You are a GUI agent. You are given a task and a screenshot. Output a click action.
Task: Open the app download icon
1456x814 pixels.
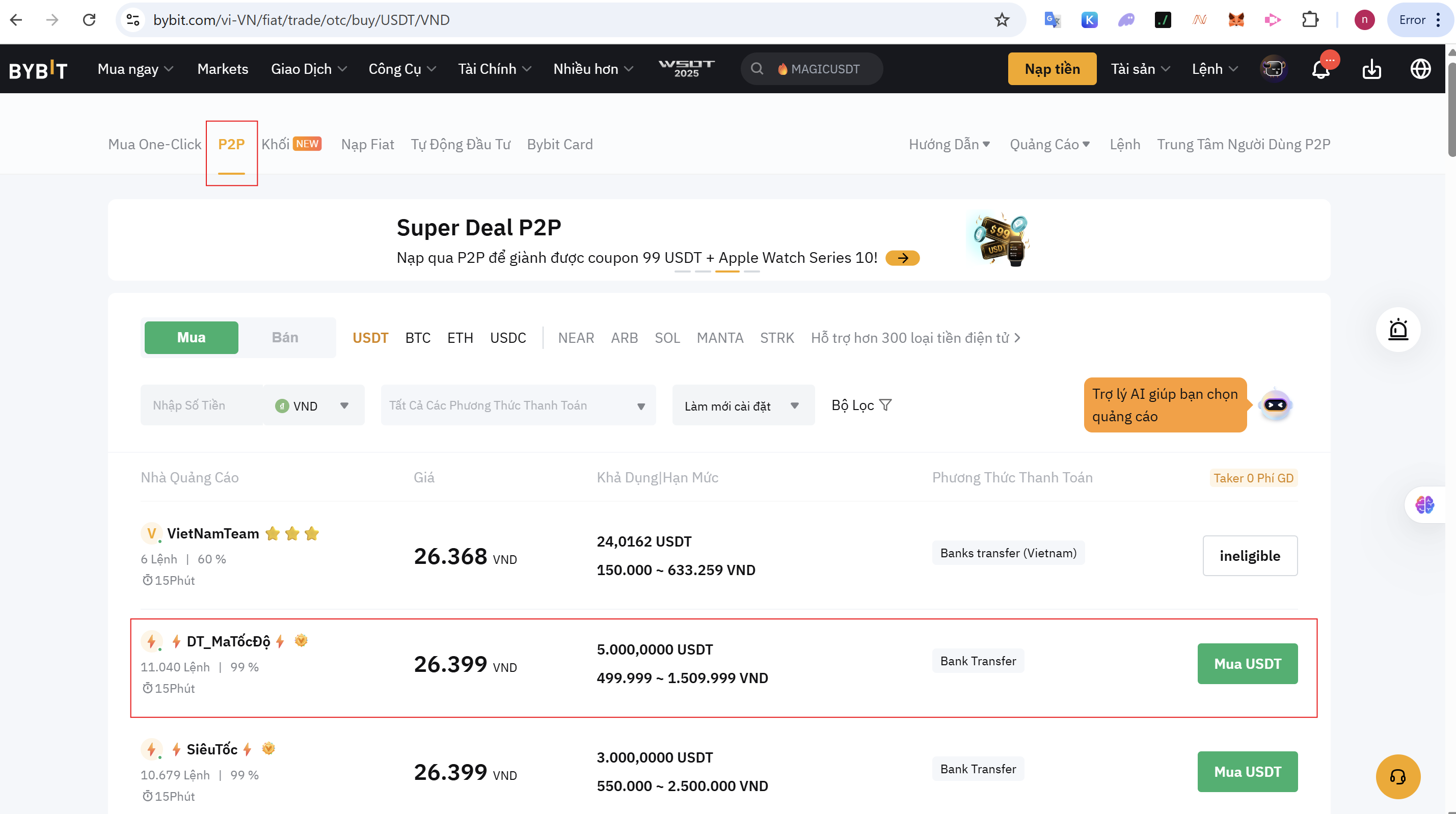coord(1372,69)
